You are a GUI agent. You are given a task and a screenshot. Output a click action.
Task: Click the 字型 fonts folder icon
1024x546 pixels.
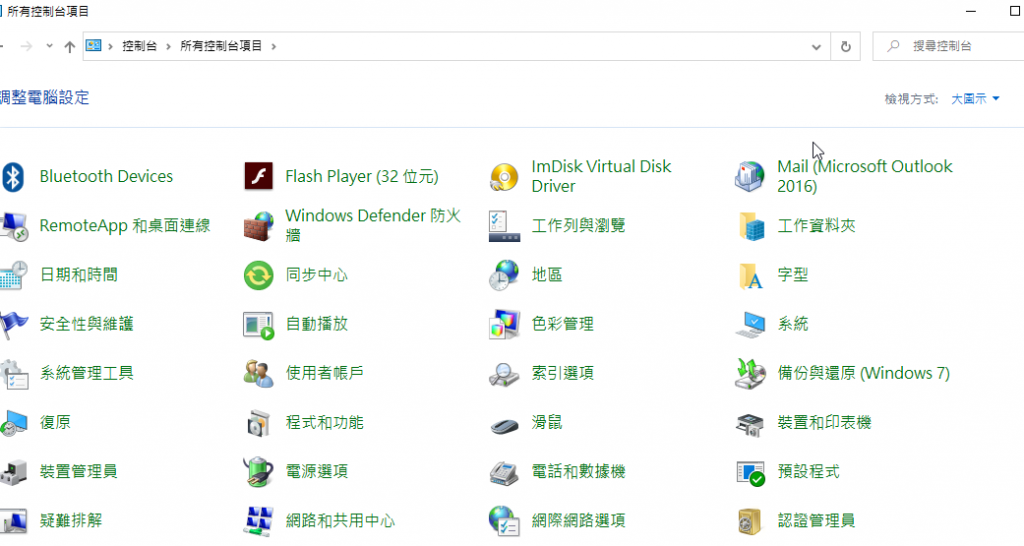coord(750,275)
